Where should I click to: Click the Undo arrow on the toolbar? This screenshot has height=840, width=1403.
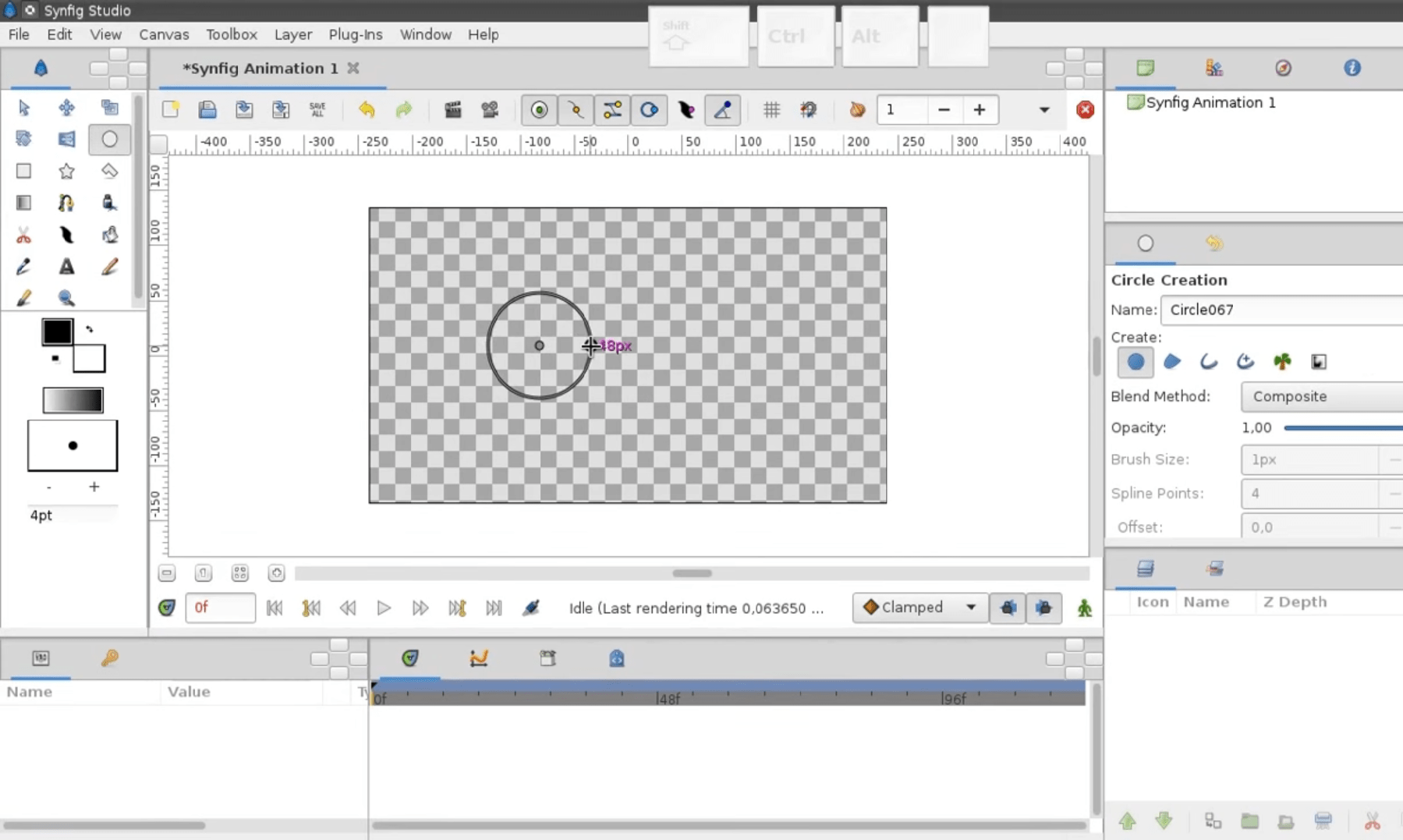367,109
